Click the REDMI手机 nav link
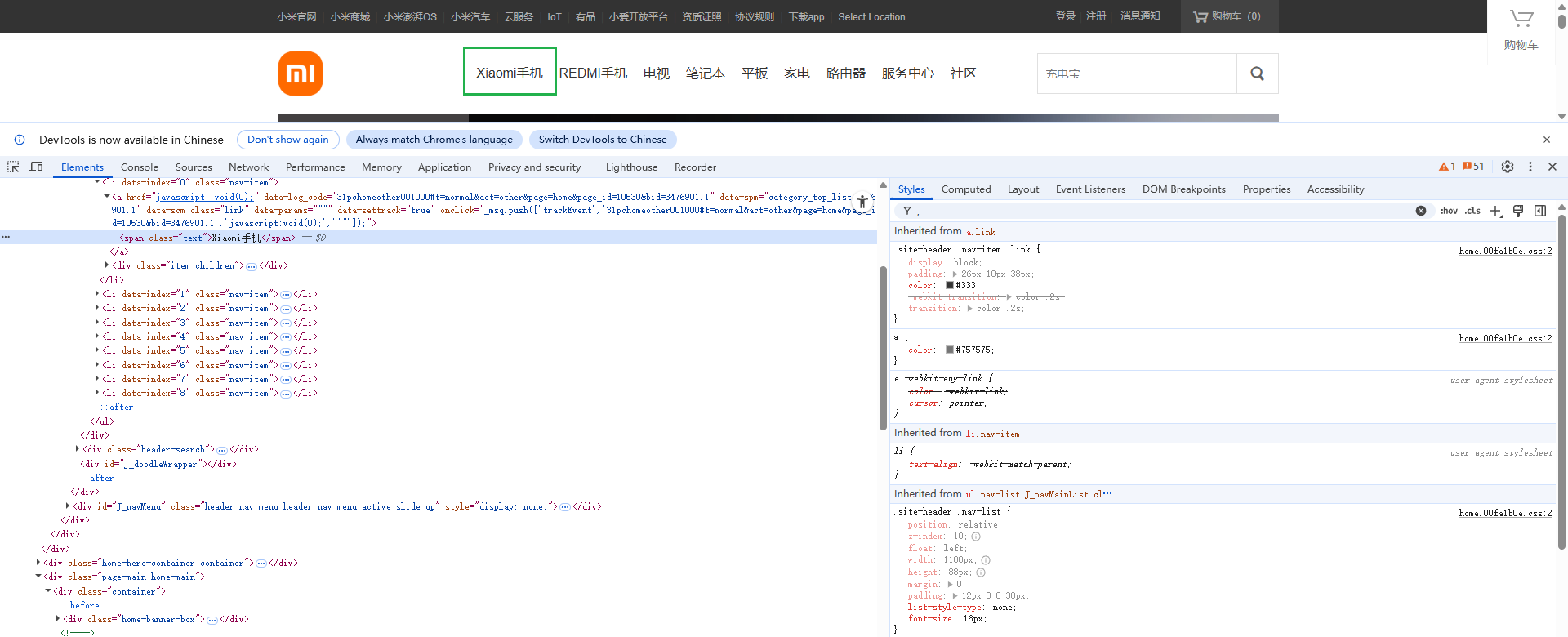The width and height of the screenshot is (1568, 637). tap(593, 73)
